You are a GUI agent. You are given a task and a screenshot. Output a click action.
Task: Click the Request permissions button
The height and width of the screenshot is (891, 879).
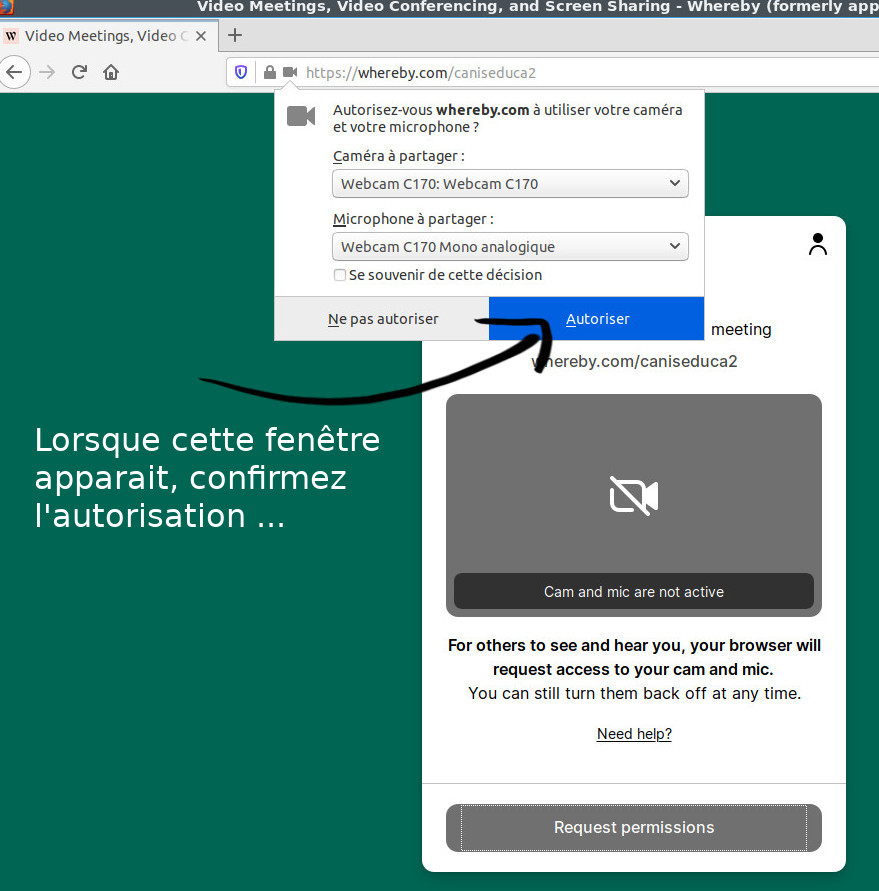634,827
